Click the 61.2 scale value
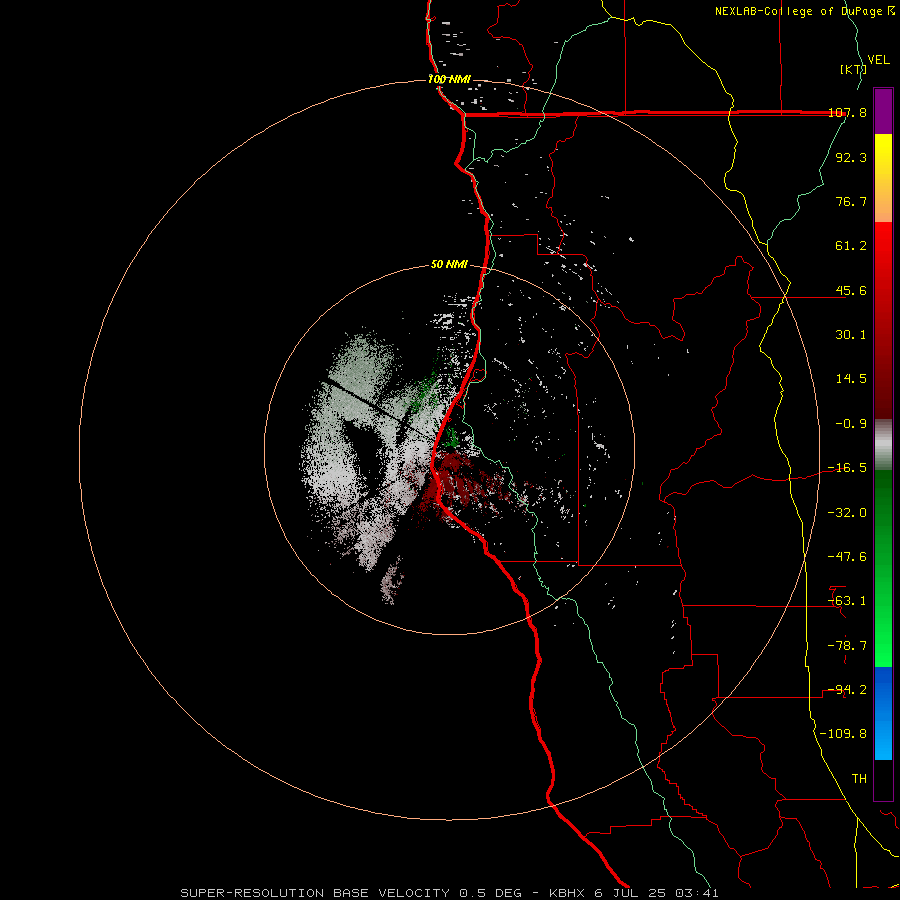Viewport: 900px width, 900px height. [851, 246]
